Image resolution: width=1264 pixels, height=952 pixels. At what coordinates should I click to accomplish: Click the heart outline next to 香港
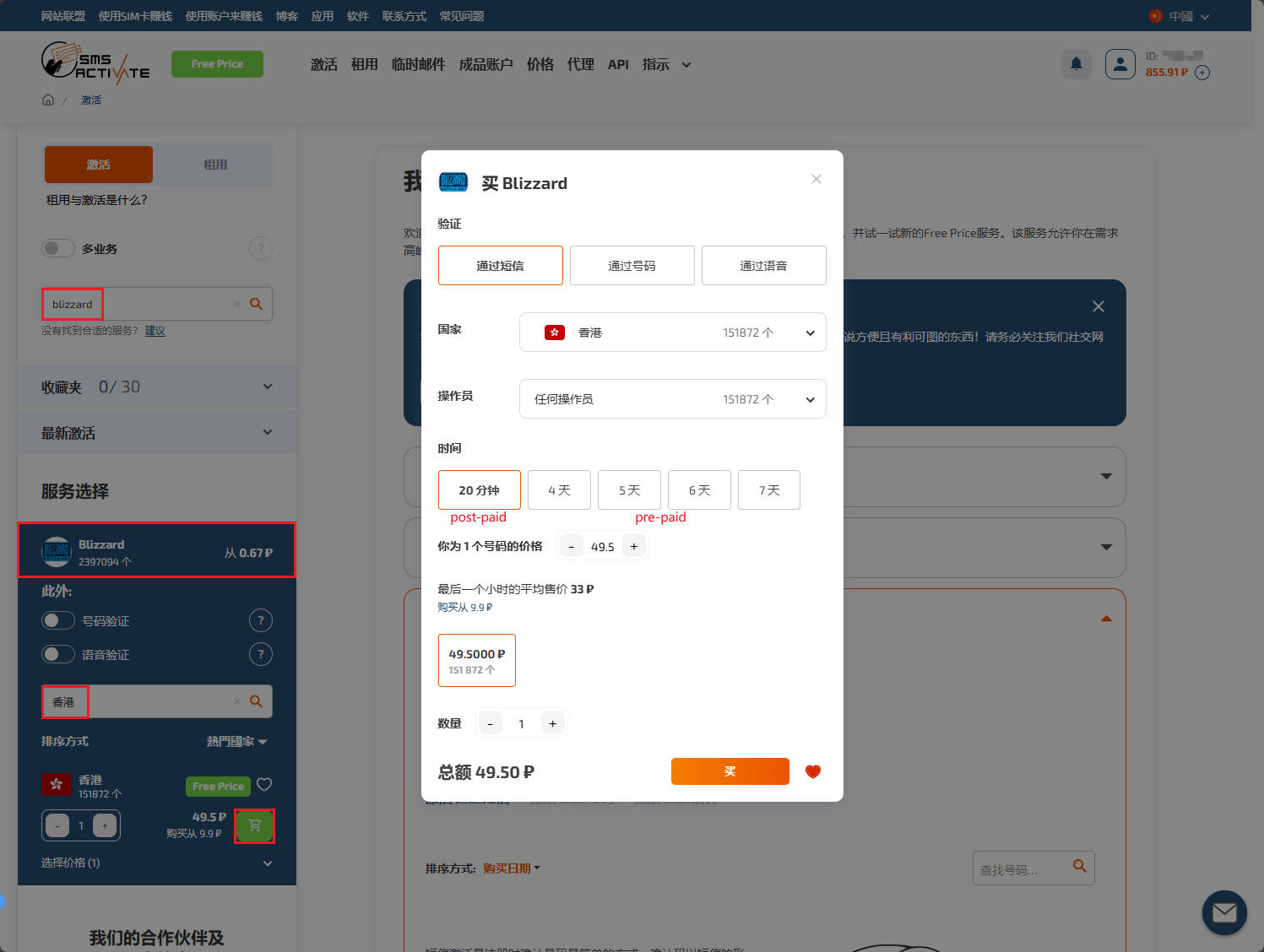(x=264, y=785)
